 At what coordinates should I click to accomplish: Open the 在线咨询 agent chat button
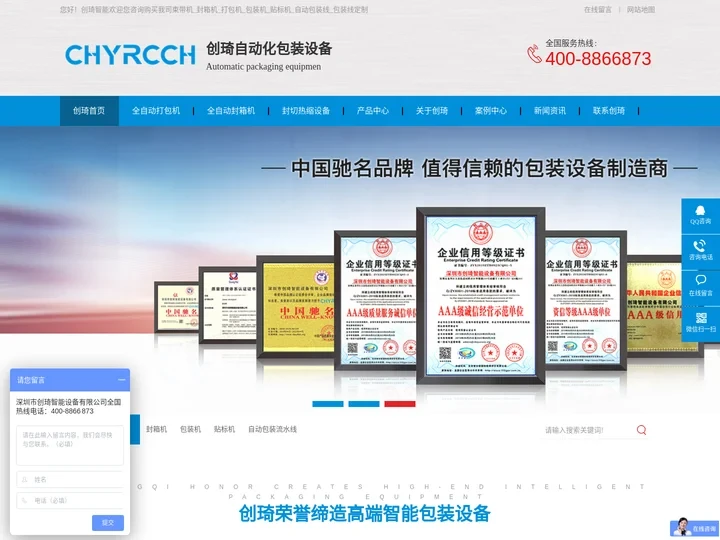(695, 528)
